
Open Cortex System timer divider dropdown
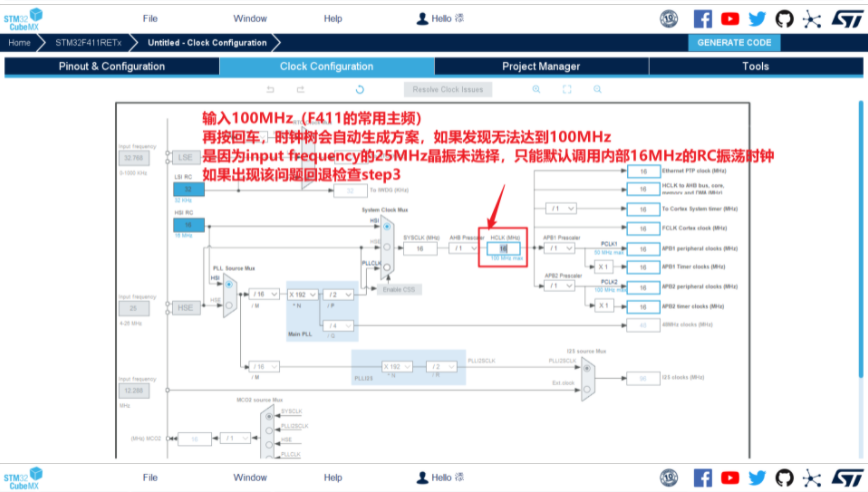(x=561, y=208)
